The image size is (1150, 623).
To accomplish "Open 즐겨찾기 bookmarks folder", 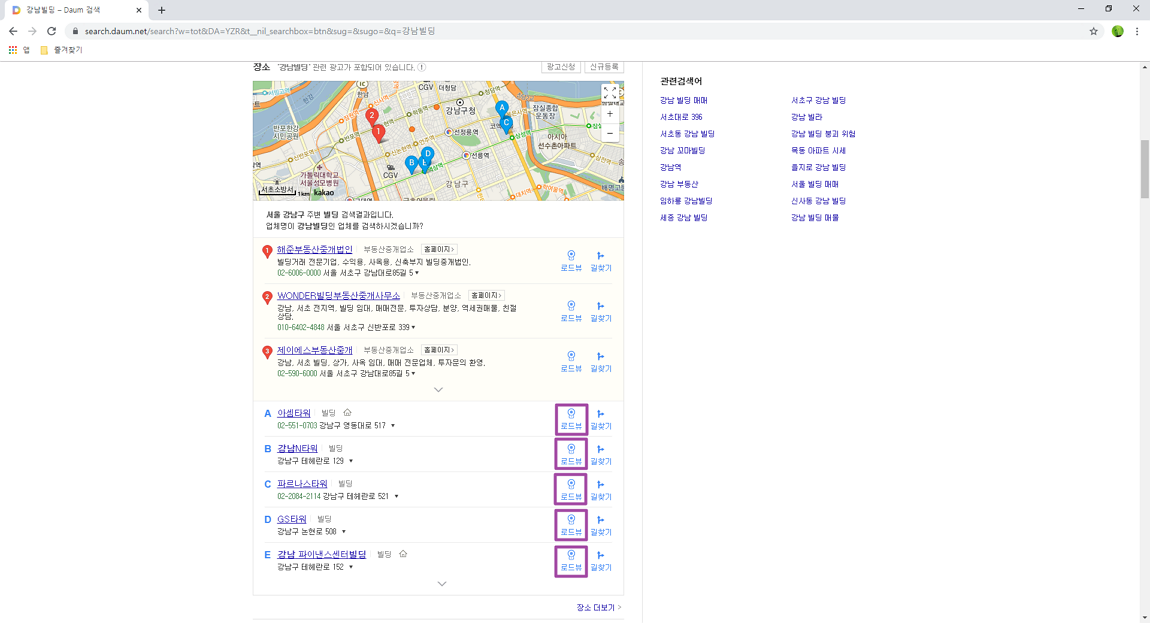I will click(61, 50).
